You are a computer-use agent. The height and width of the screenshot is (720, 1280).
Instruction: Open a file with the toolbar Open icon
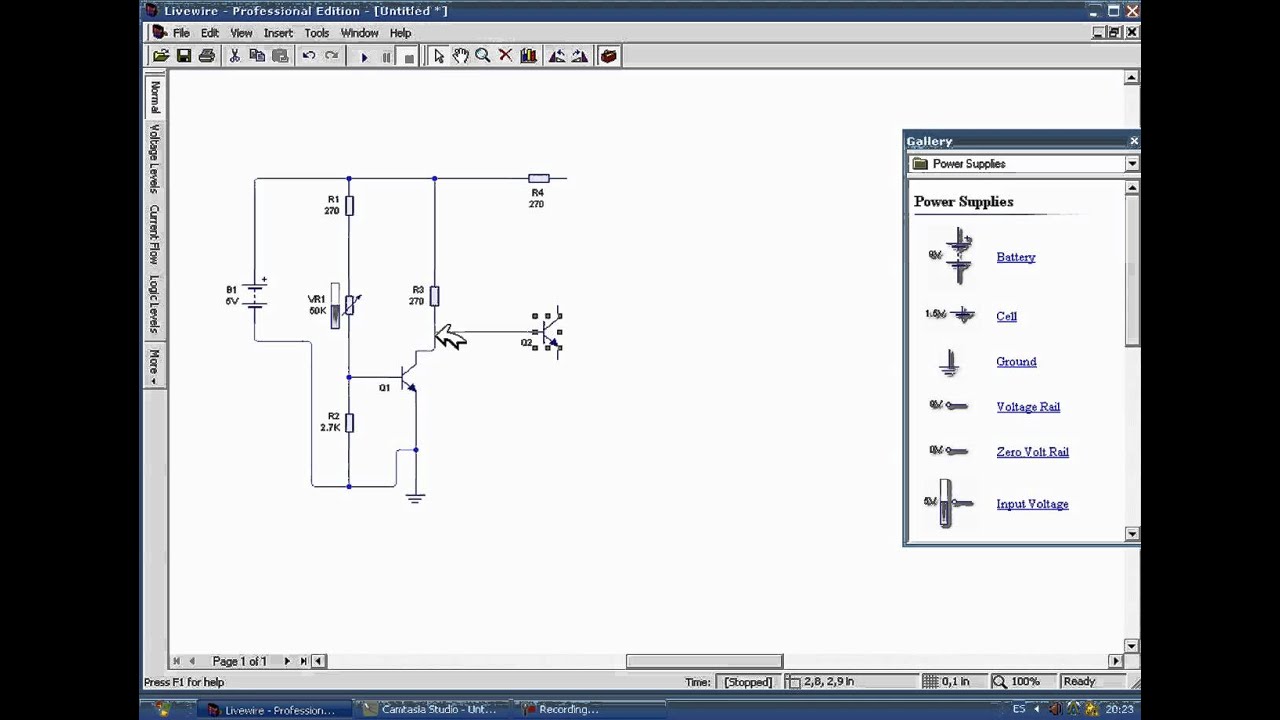tap(161, 56)
